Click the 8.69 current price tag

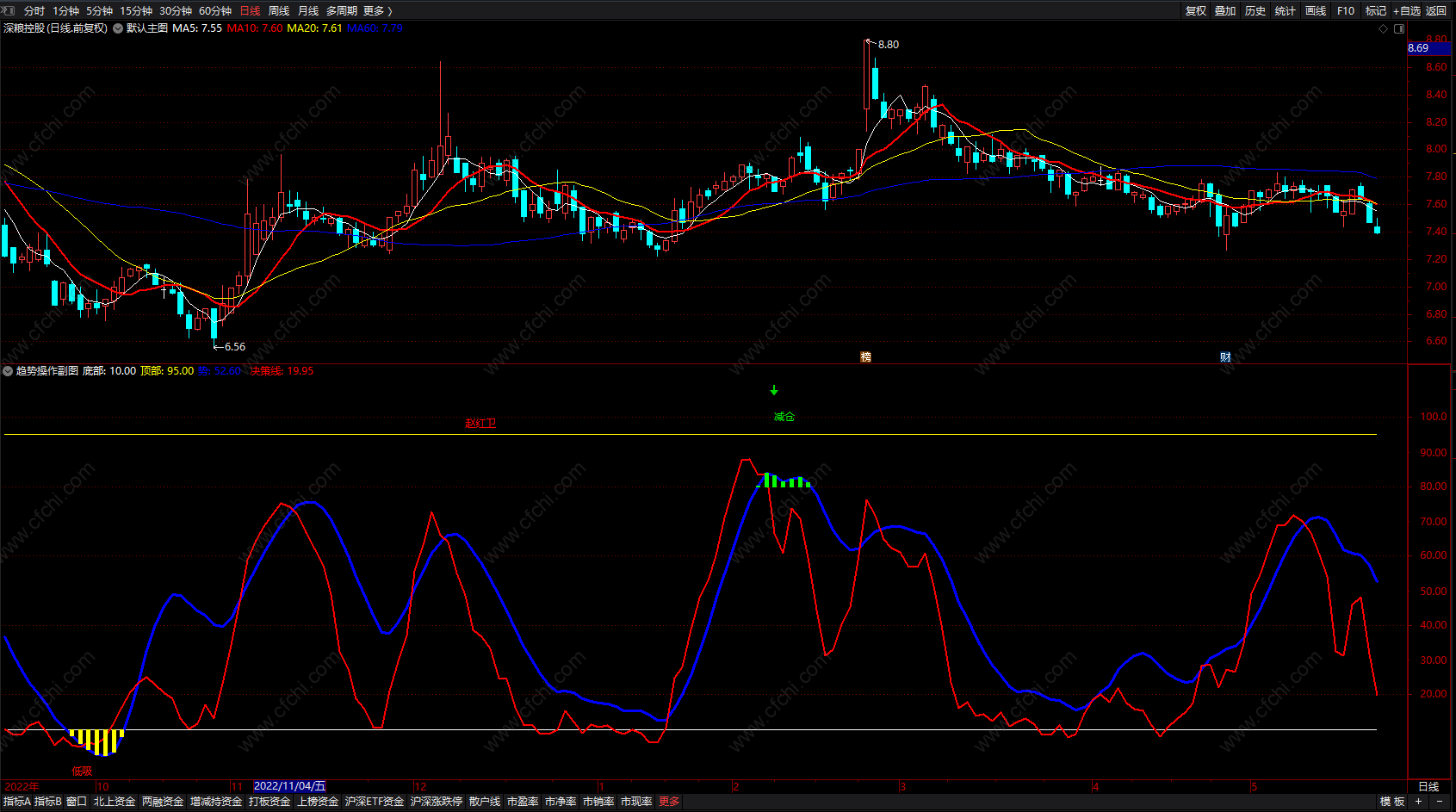[x=1428, y=48]
